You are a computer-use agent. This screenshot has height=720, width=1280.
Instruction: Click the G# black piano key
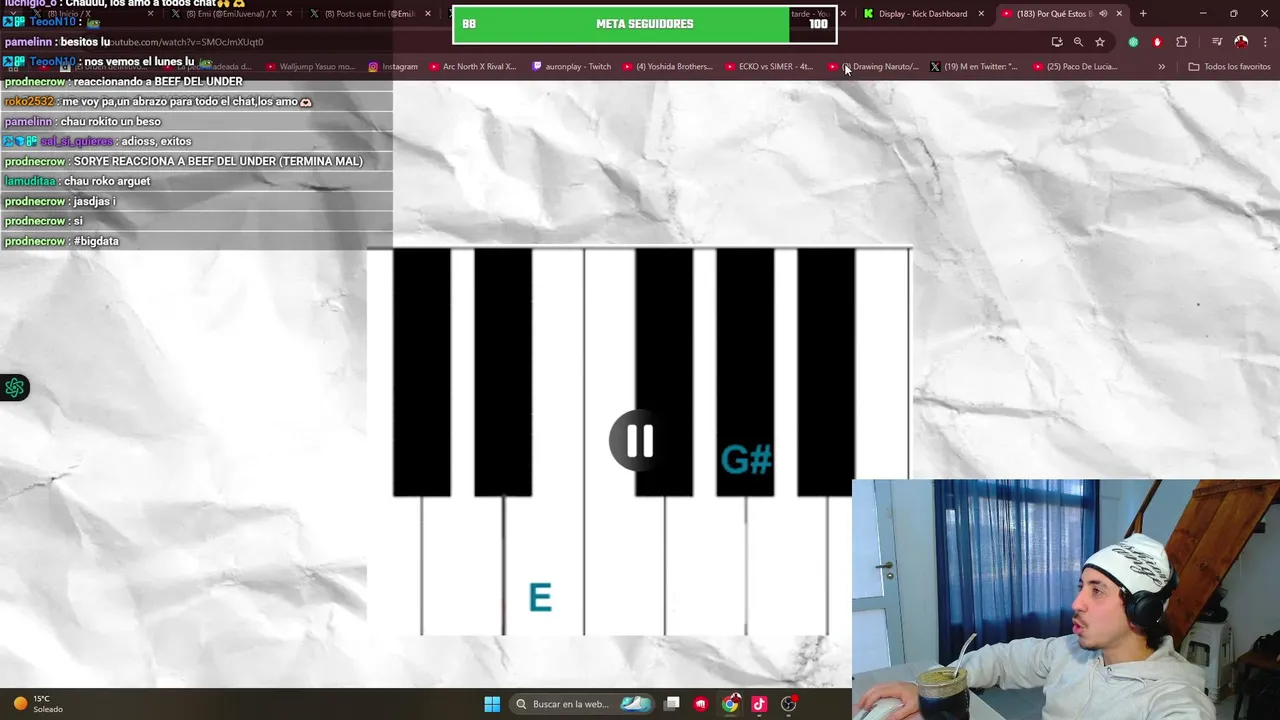tap(745, 373)
